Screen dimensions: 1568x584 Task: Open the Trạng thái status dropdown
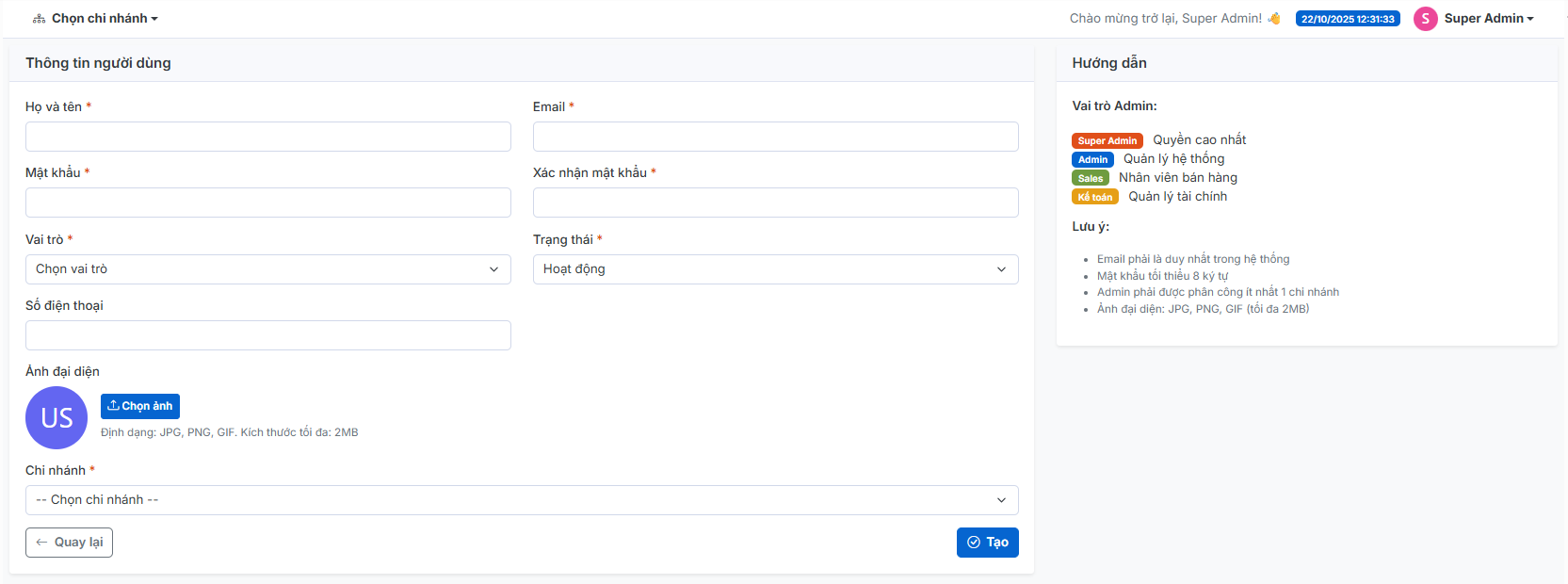tap(775, 269)
